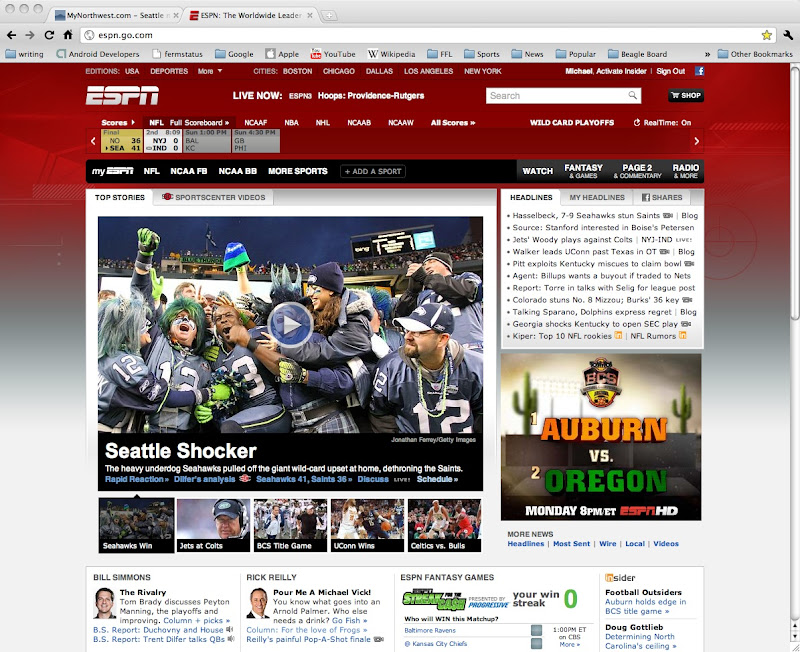Click the ESPN logo
This screenshot has height=652, width=800.
(x=122, y=95)
